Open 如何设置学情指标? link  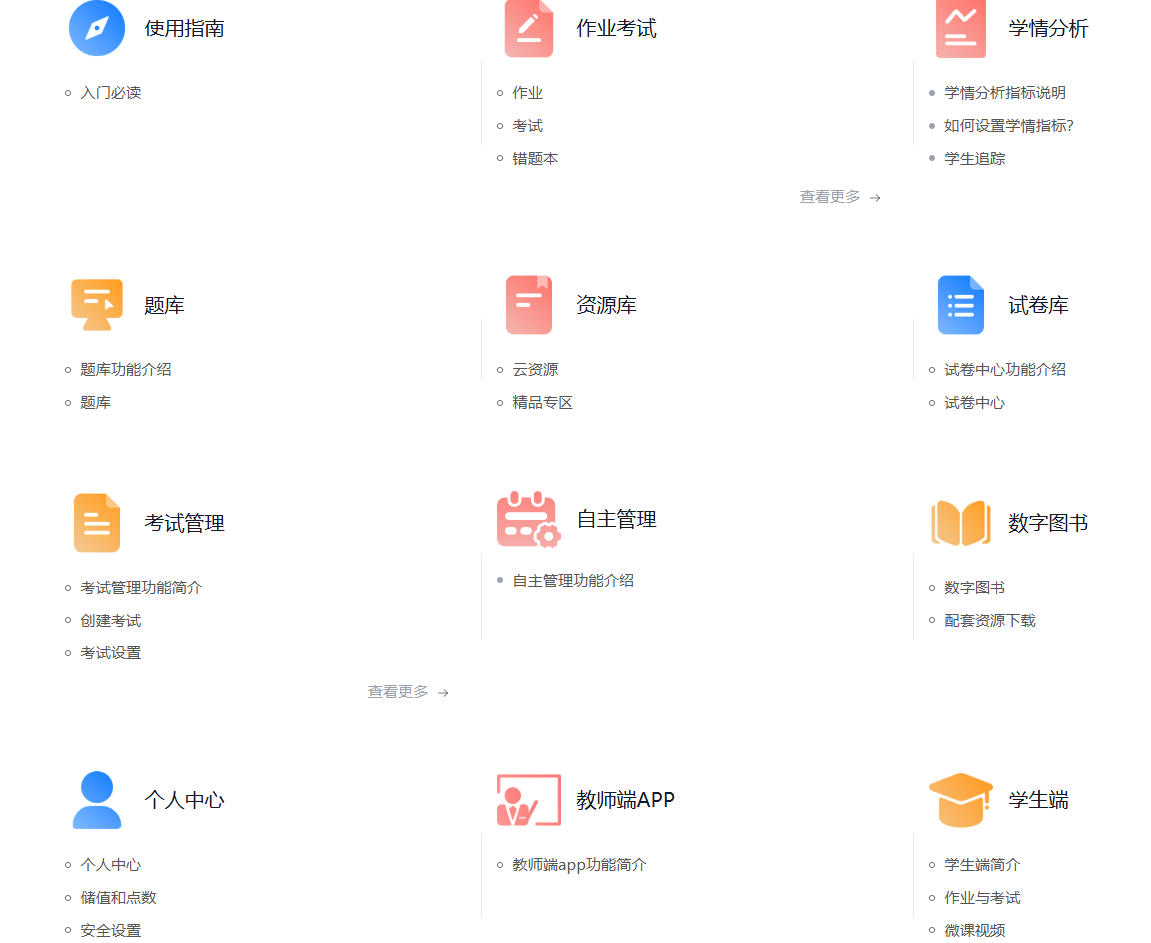pos(1009,126)
